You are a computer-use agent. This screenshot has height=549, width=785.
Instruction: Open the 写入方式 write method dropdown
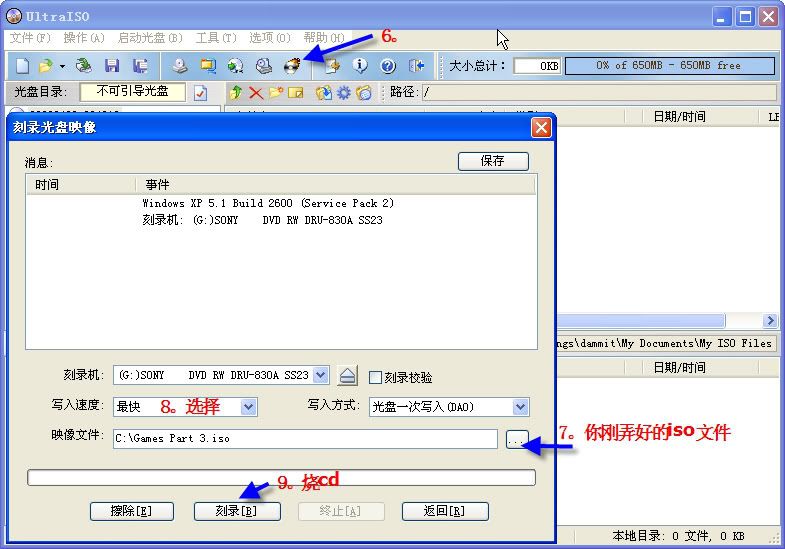tap(520, 407)
